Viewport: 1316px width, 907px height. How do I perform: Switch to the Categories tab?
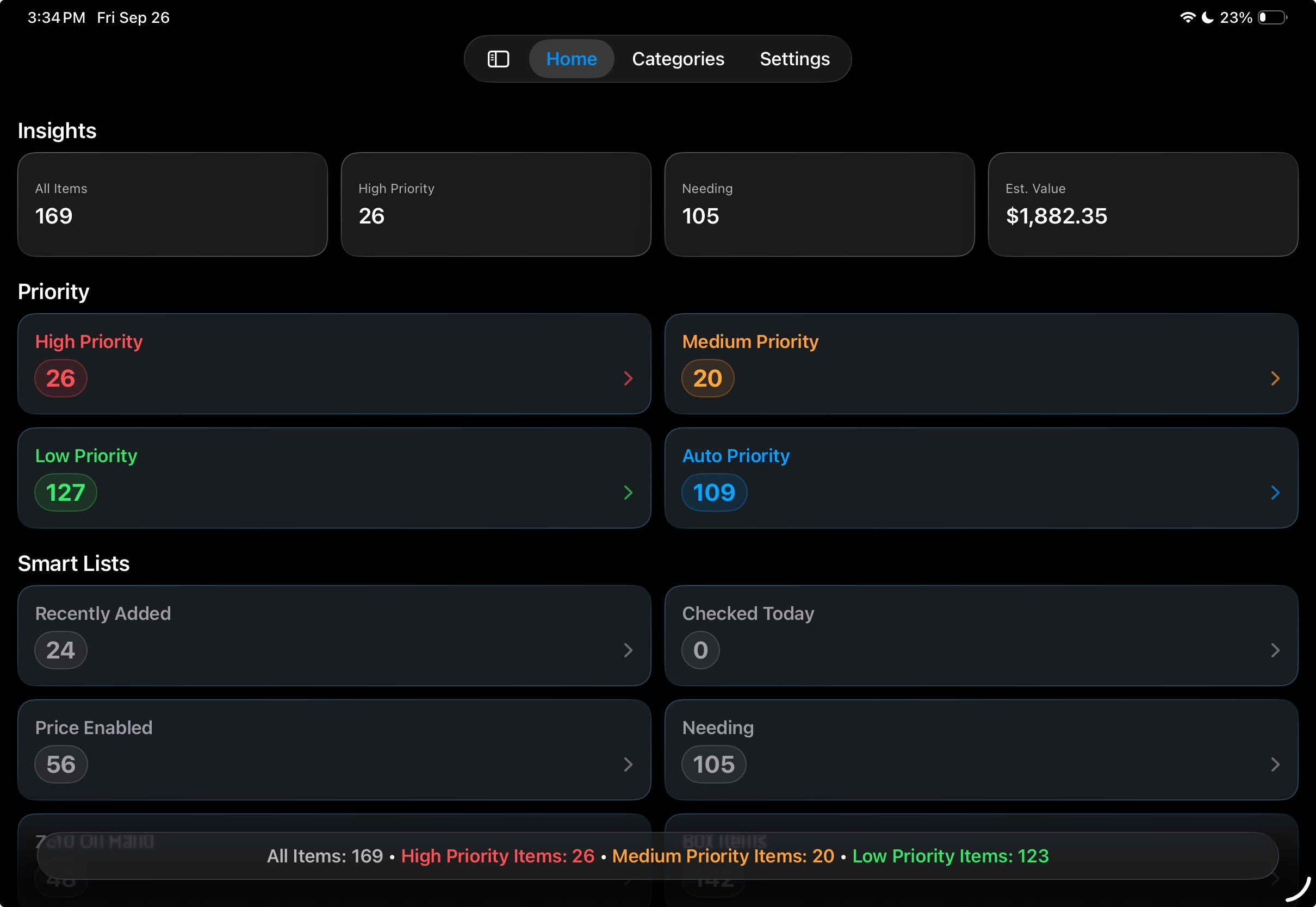678,59
